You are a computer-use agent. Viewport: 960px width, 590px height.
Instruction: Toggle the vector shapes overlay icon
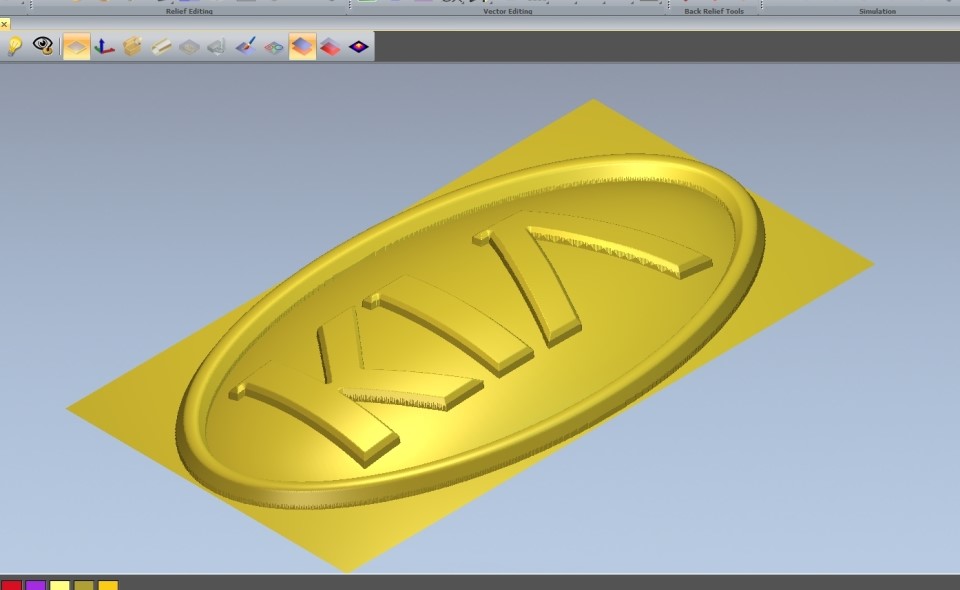pyautogui.click(x=274, y=47)
